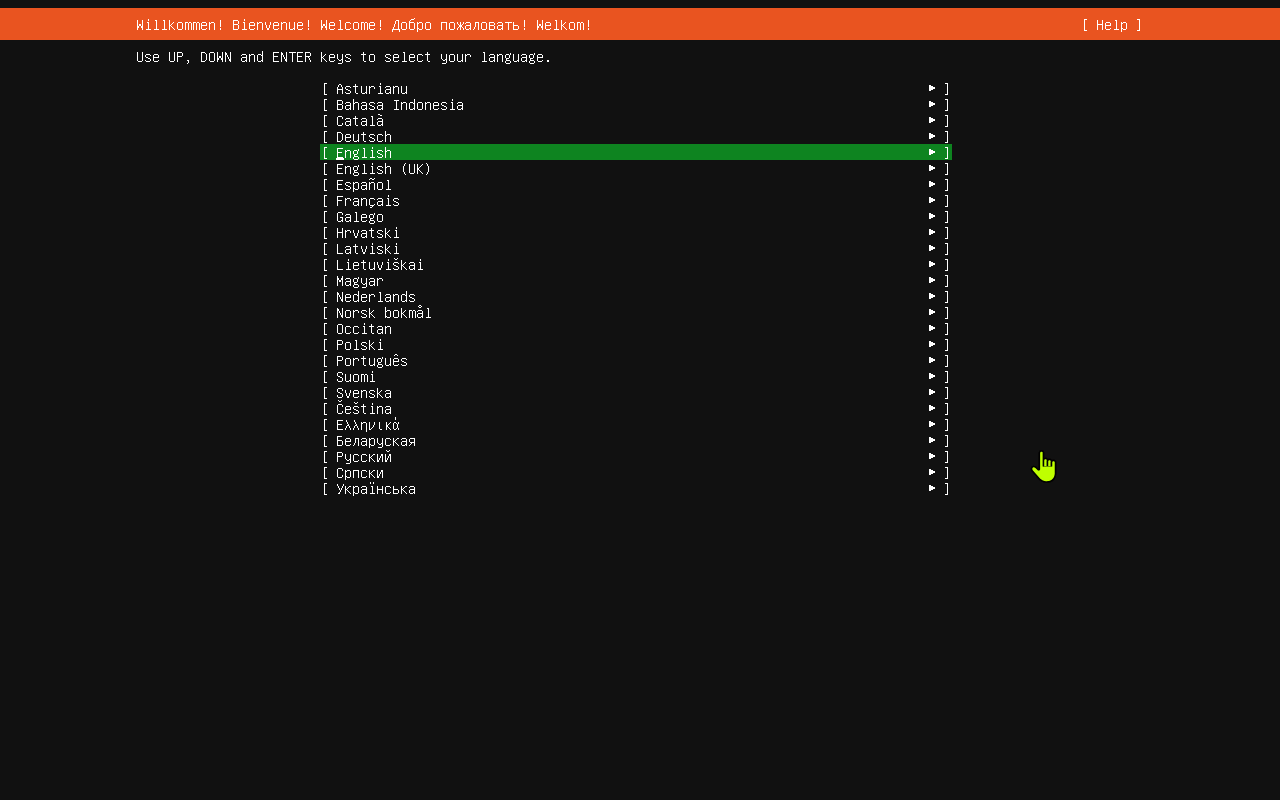The width and height of the screenshot is (1280, 800).
Task: Select Čeština language
Action: tap(636, 408)
